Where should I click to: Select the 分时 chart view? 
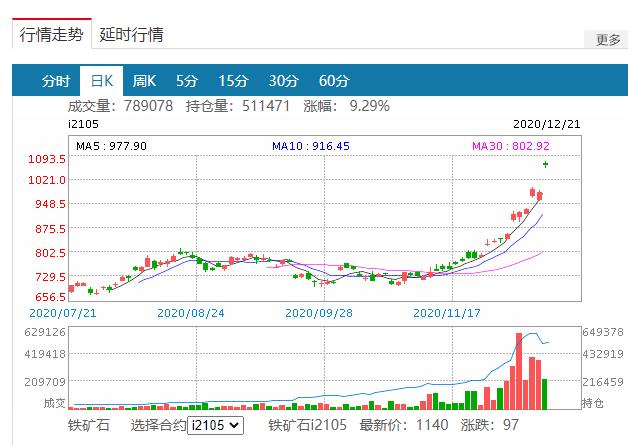click(56, 81)
